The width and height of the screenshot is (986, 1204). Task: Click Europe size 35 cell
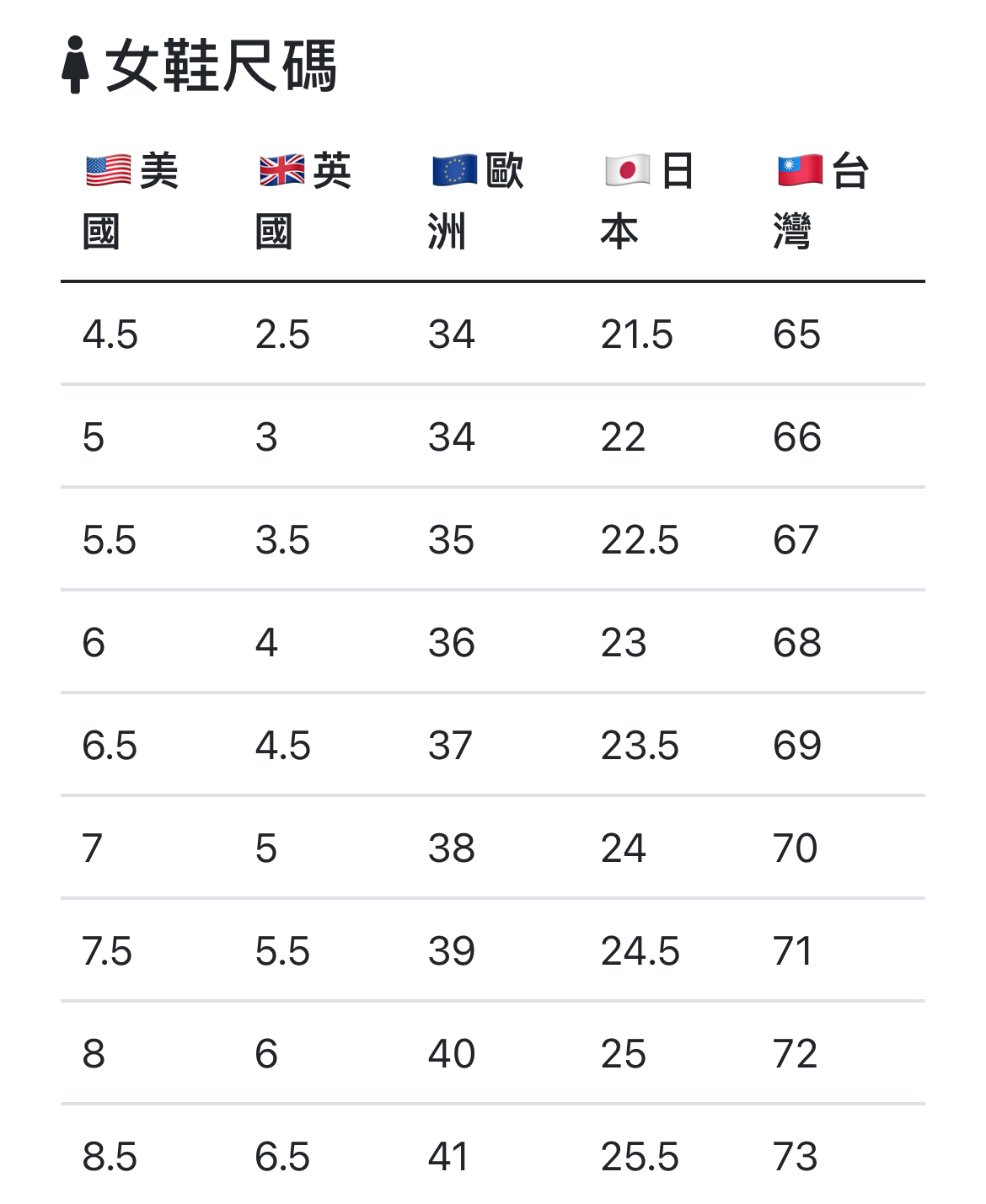tap(451, 540)
